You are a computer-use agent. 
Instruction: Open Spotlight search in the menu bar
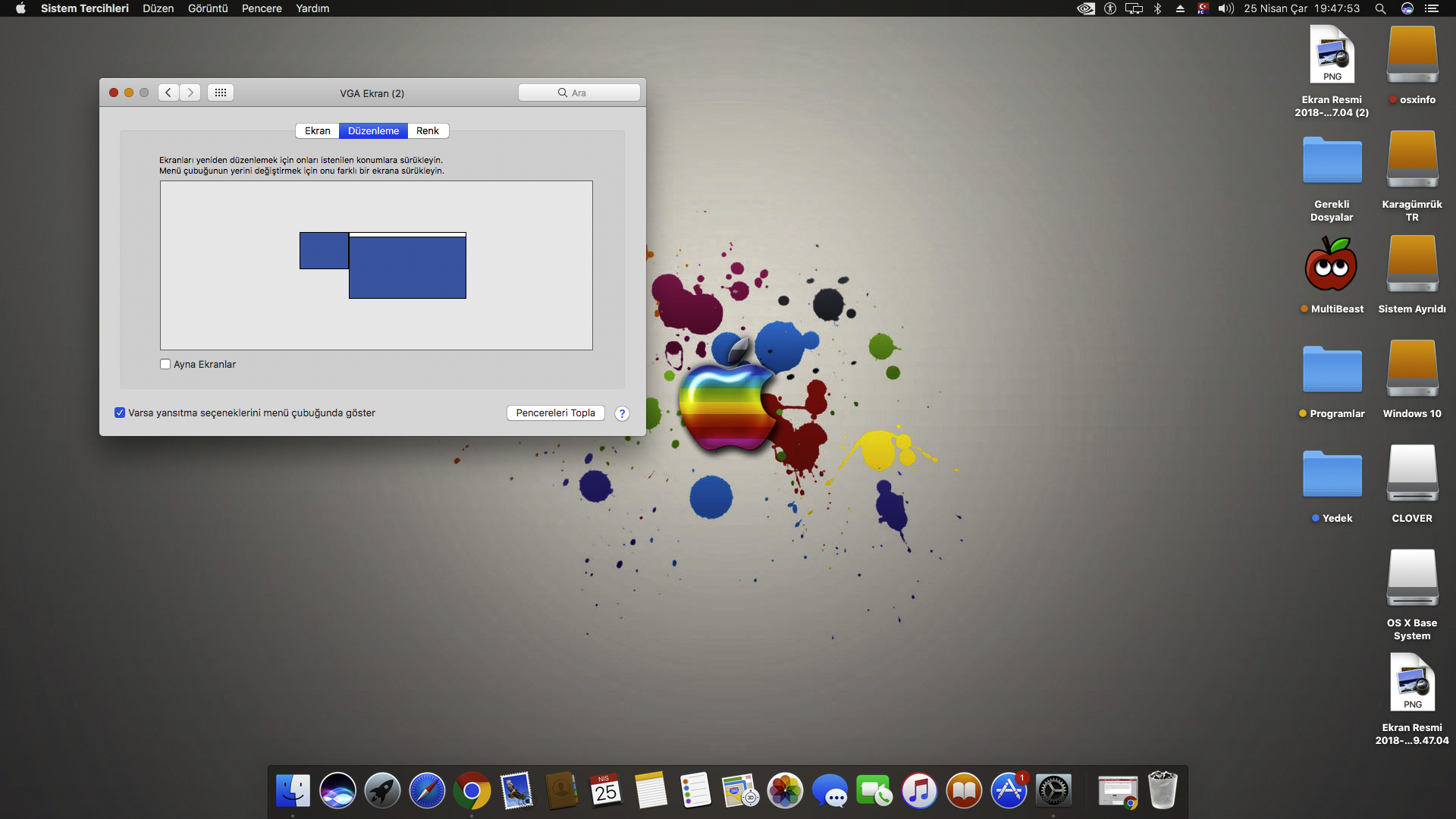1380,8
